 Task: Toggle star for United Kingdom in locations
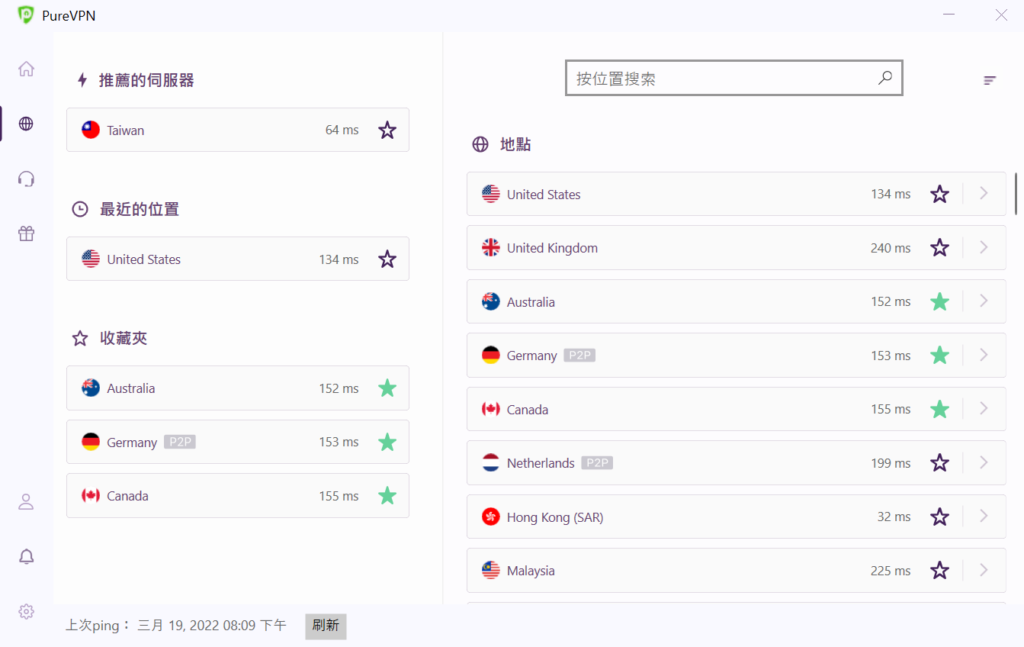pos(939,247)
